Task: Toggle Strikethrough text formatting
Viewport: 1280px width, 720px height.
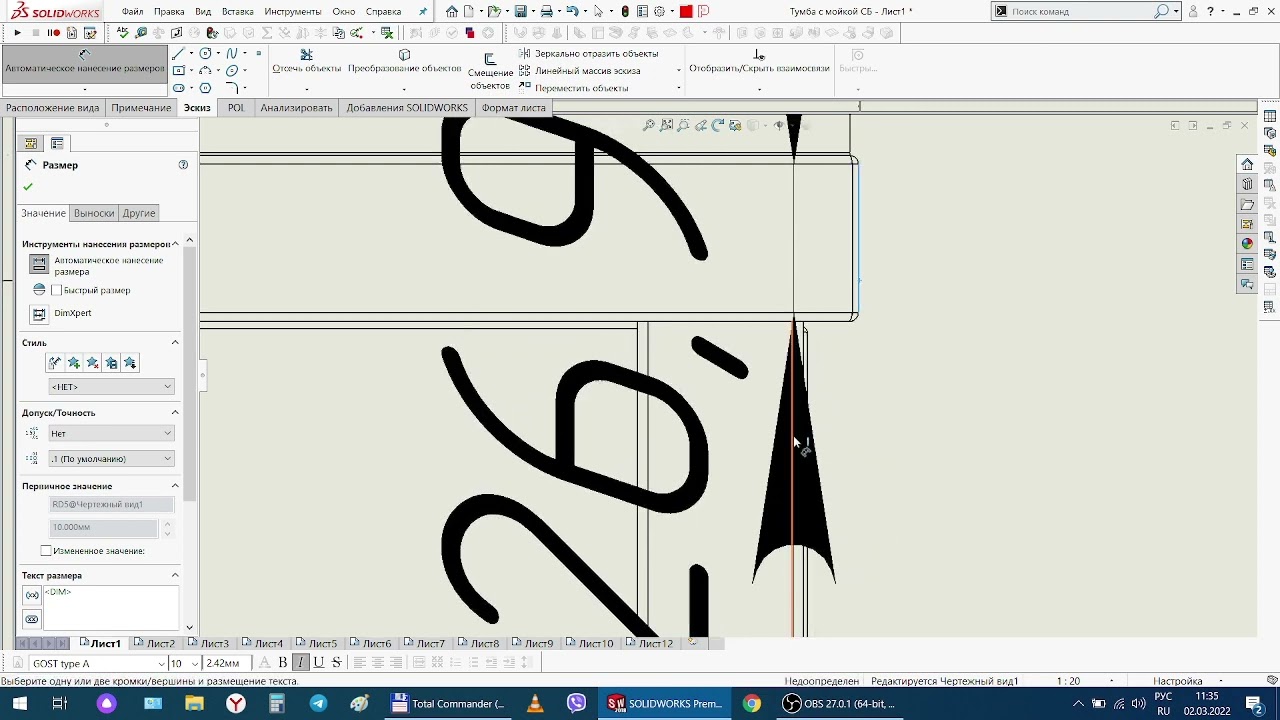Action: (337, 663)
